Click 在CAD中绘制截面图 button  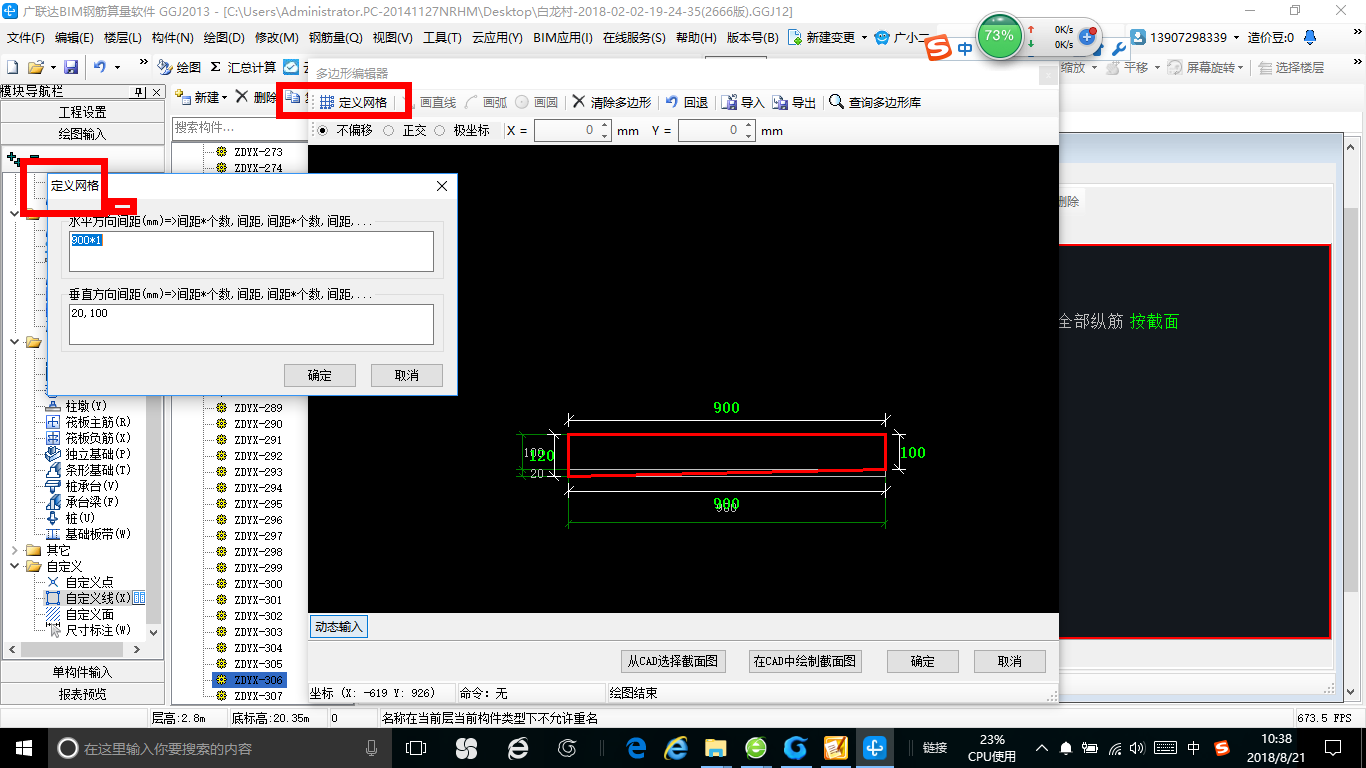pyautogui.click(x=805, y=661)
